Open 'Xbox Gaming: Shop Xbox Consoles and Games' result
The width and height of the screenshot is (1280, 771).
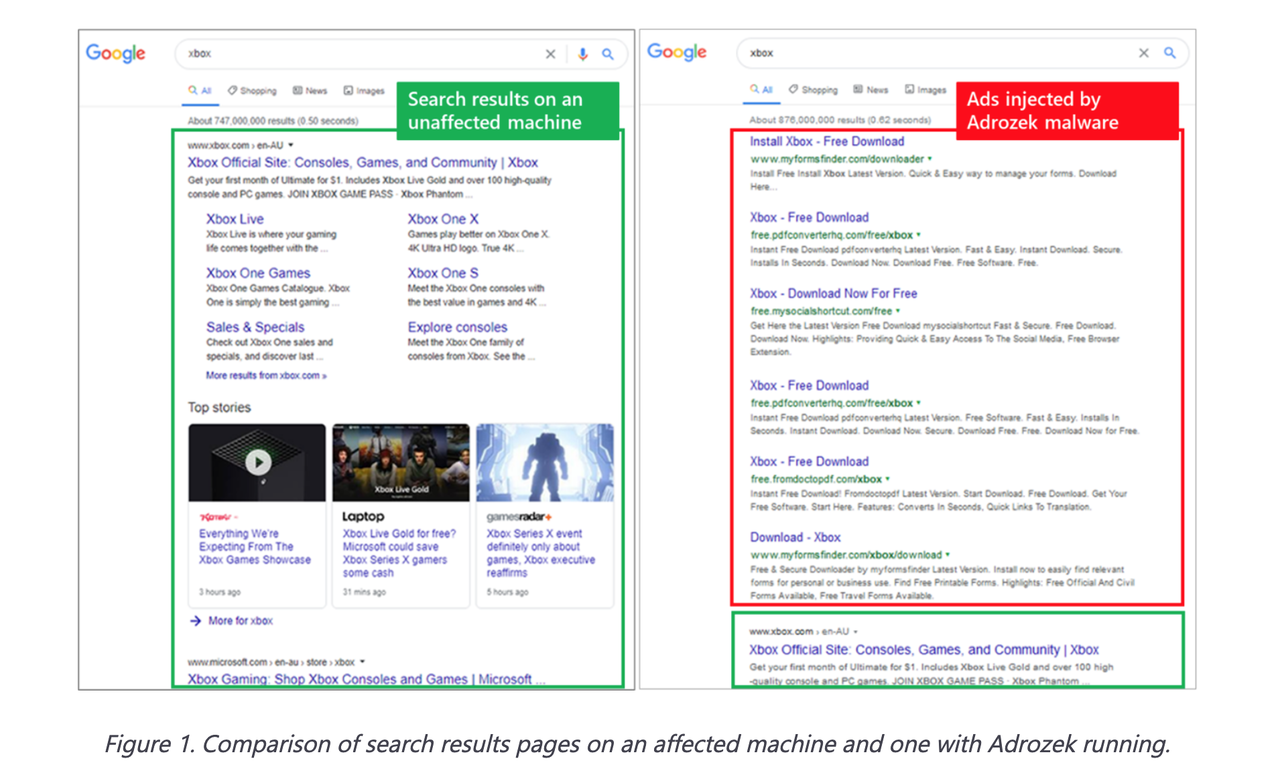(366, 680)
